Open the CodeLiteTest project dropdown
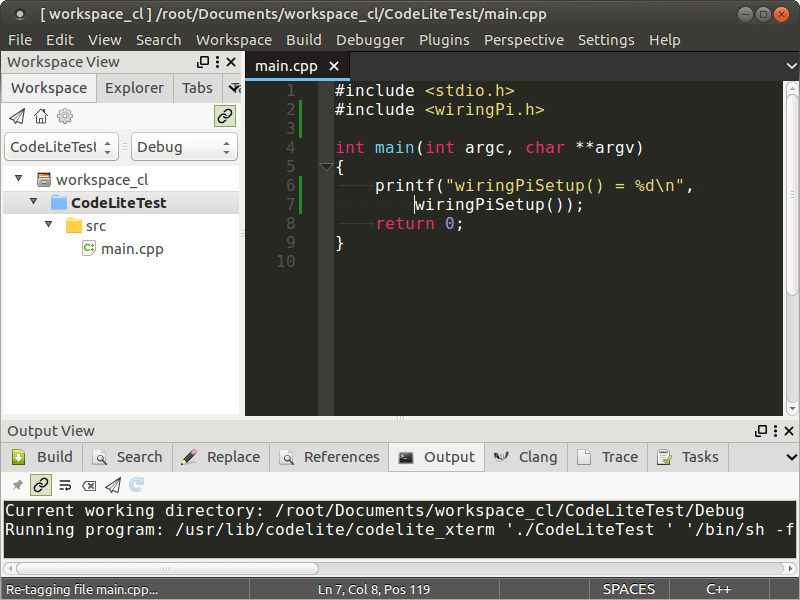Image resolution: width=800 pixels, height=600 pixels. click(61, 147)
